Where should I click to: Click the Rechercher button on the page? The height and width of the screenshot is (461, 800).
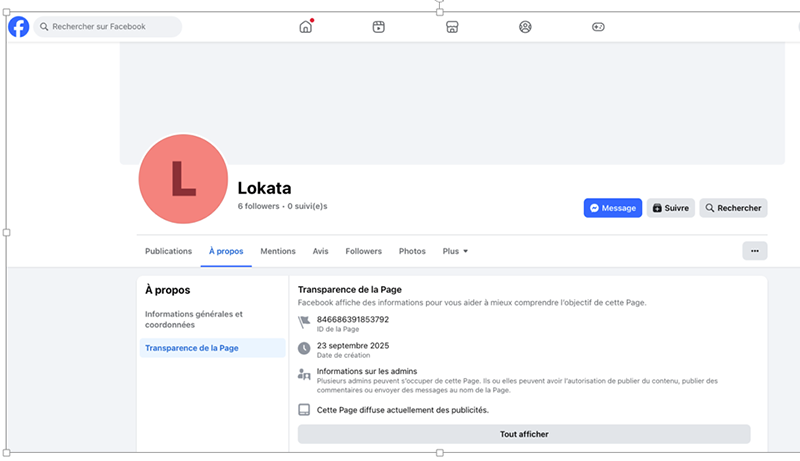(733, 208)
